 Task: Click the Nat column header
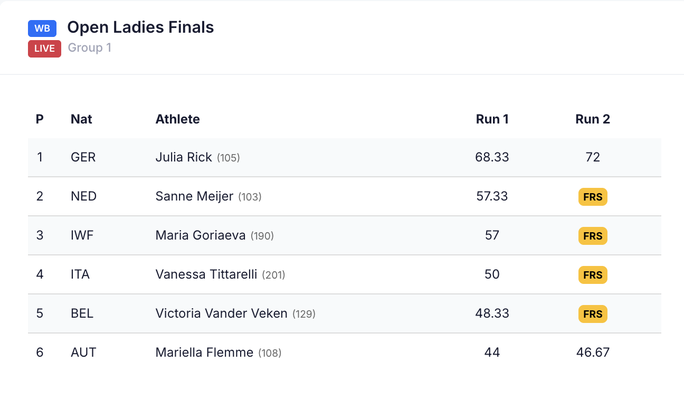click(x=81, y=119)
